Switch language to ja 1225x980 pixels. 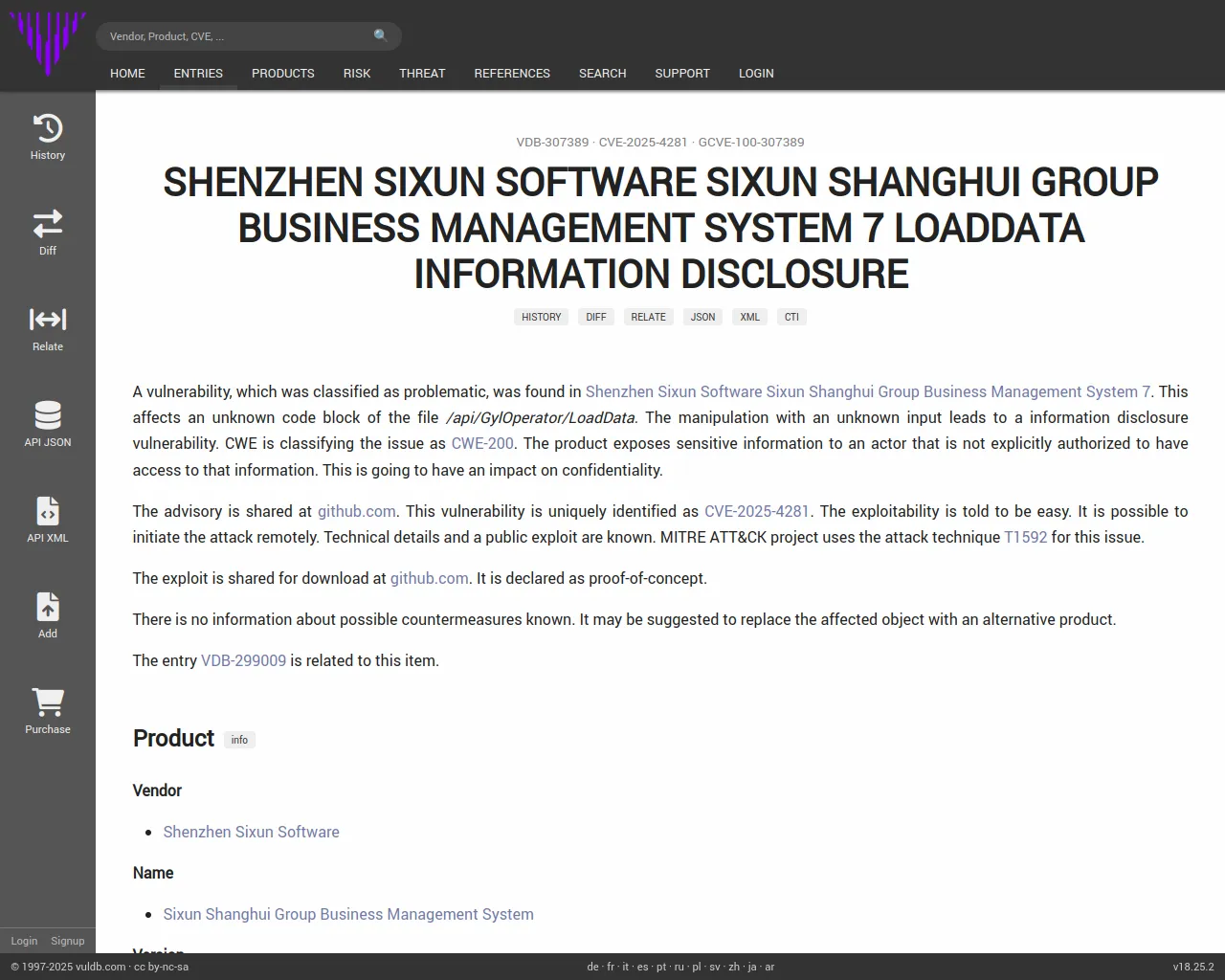click(x=752, y=967)
